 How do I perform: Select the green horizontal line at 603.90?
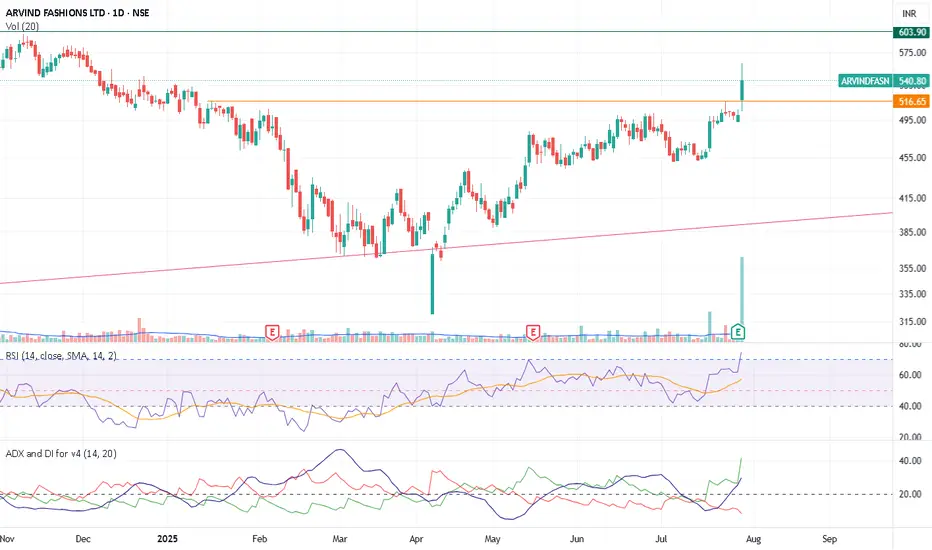pos(446,32)
